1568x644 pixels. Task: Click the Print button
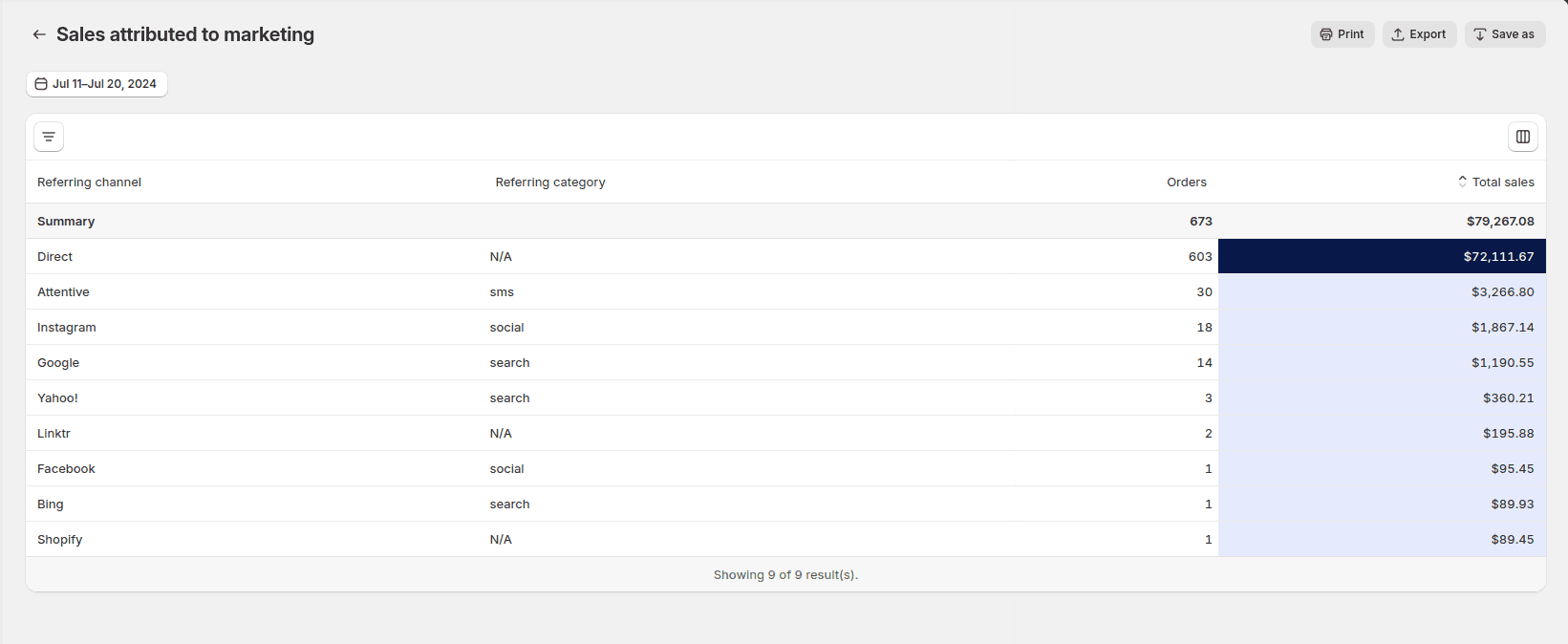1342,34
